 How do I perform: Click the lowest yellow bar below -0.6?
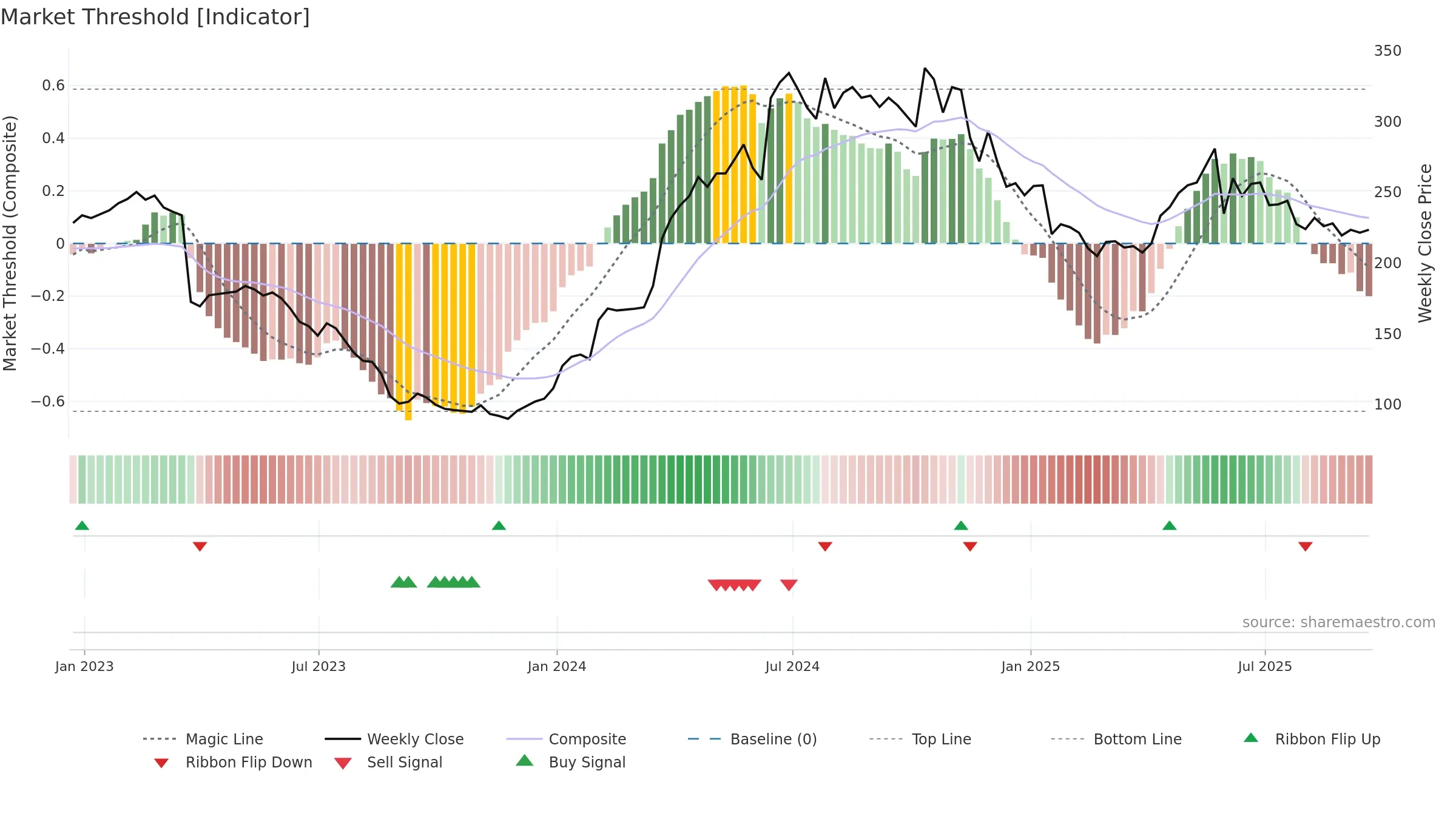coord(408,332)
